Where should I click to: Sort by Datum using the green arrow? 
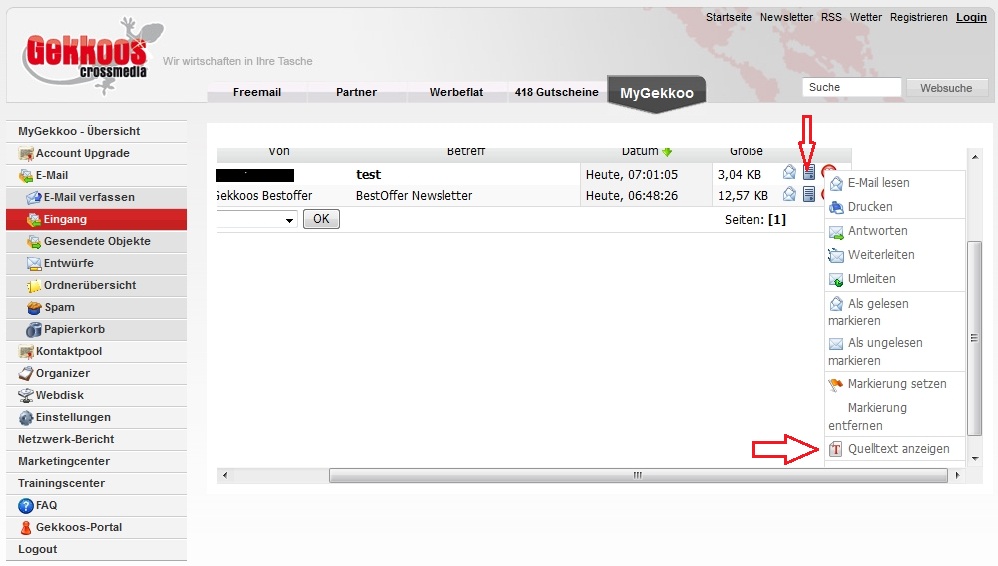click(667, 152)
